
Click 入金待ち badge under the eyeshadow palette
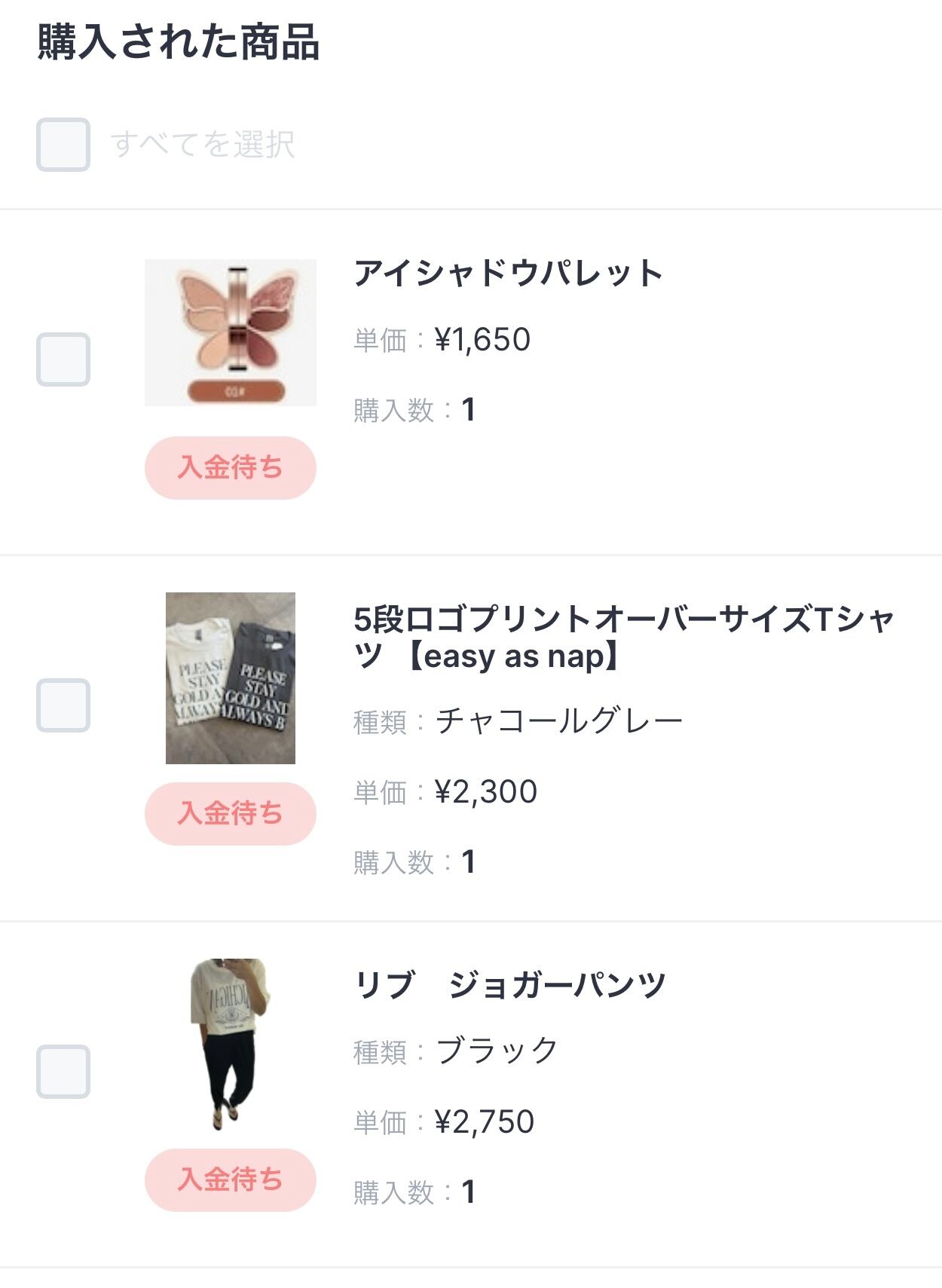[231, 468]
